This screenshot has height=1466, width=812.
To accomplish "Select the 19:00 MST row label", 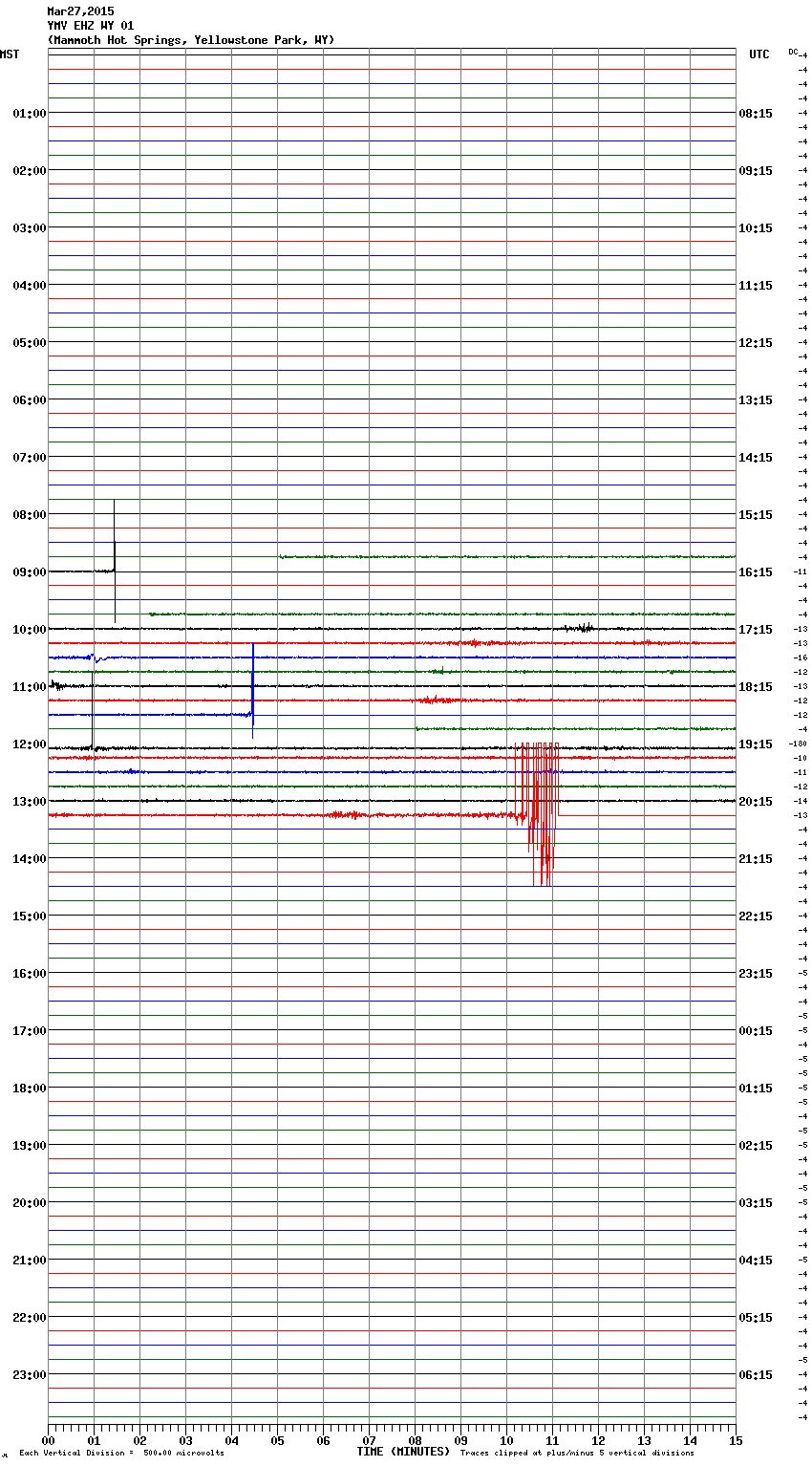I will tap(30, 1146).
